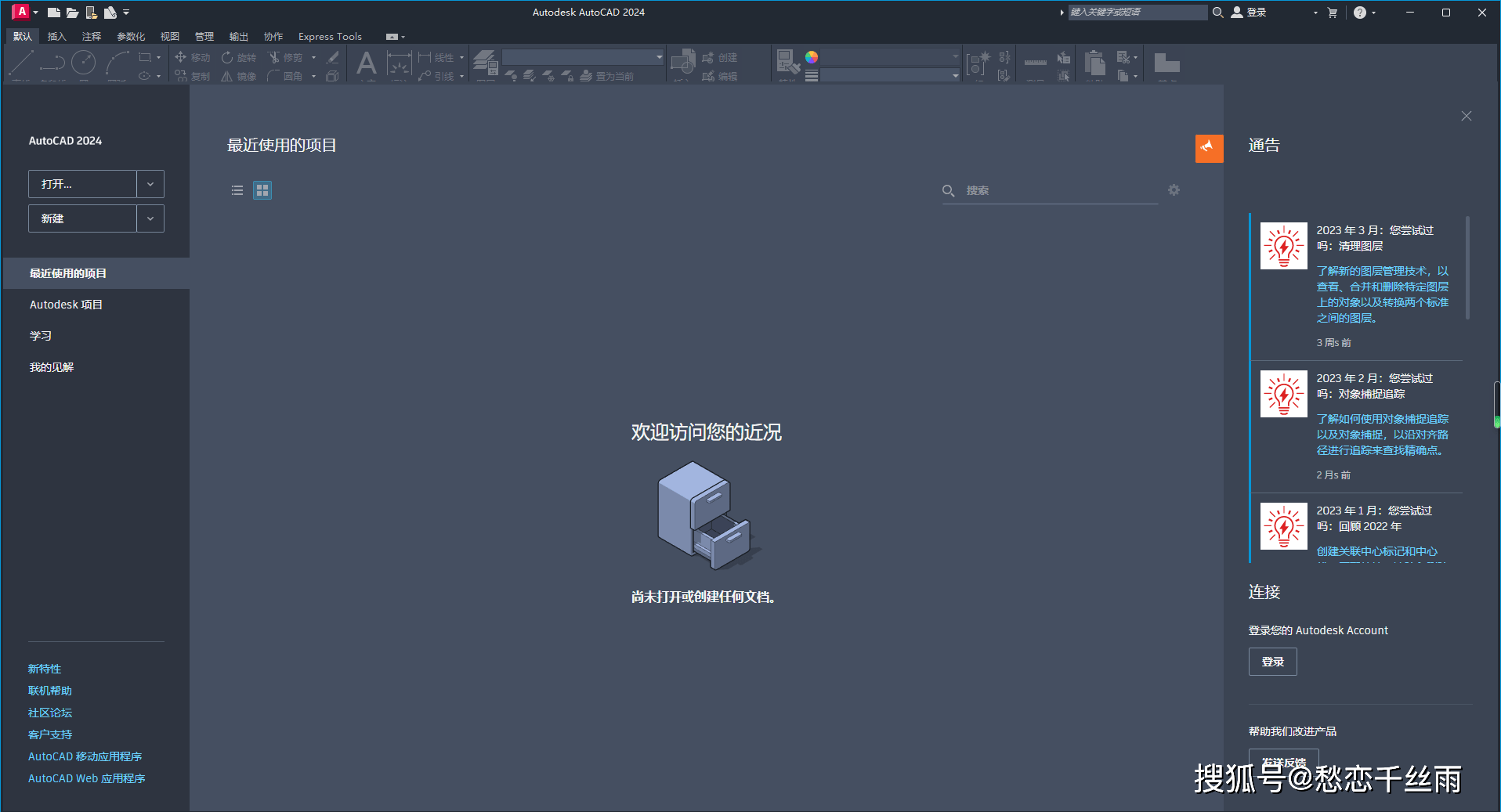Open the Express Tools ribbon tab
Image resolution: width=1501 pixels, height=812 pixels.
click(330, 37)
